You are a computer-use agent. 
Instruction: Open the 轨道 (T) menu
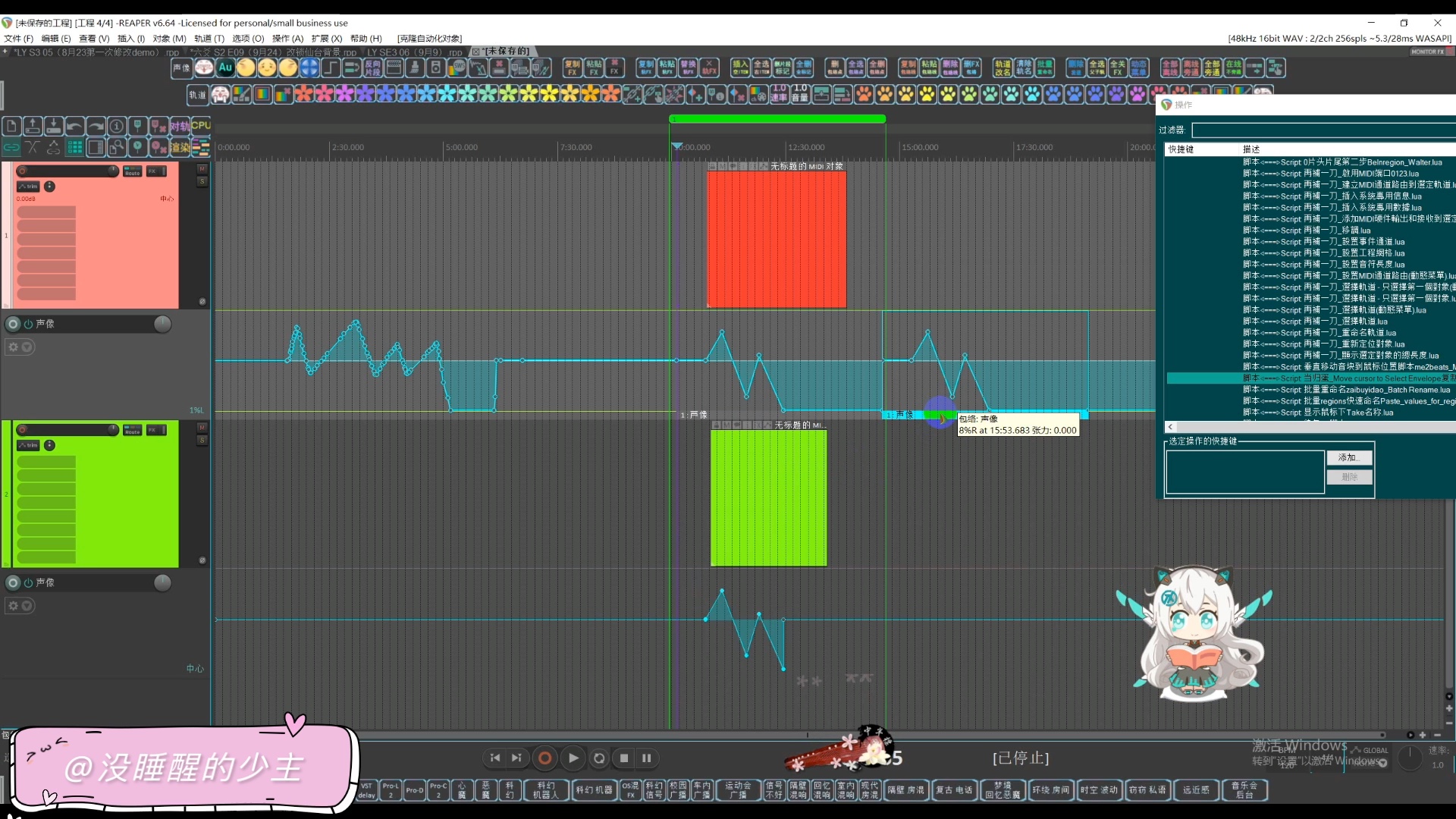click(209, 39)
